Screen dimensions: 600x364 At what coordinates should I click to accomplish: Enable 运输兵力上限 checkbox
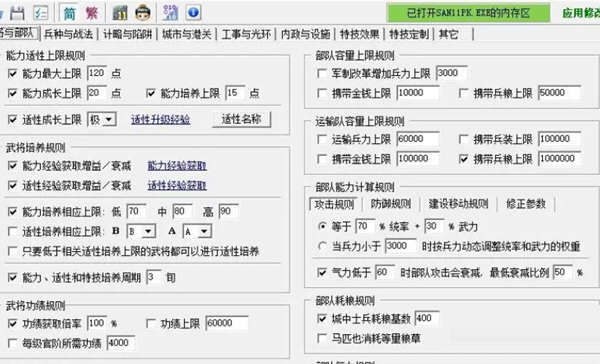pyautogui.click(x=322, y=139)
